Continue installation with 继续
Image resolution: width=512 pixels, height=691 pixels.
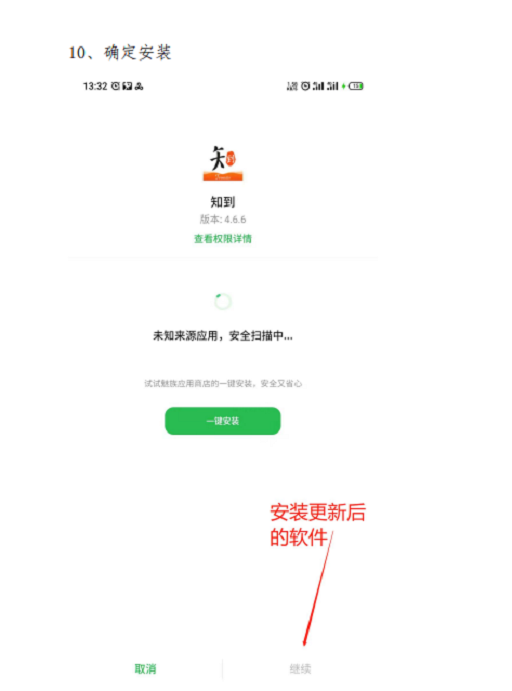301,669
